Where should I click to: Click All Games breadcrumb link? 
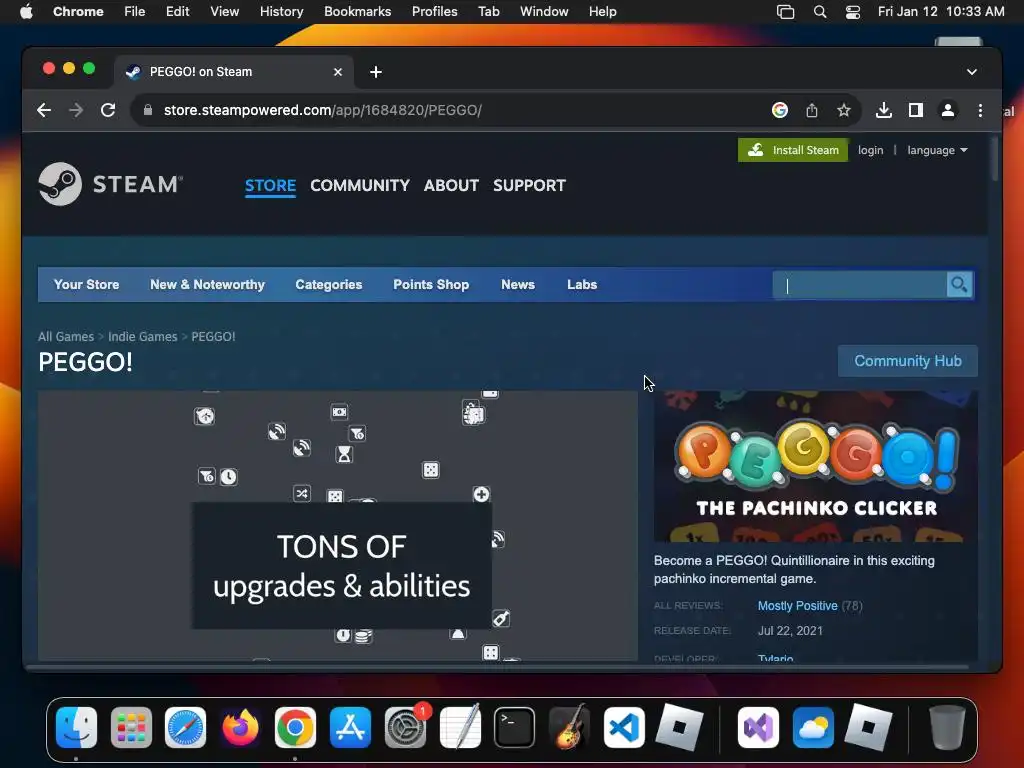[66, 336]
